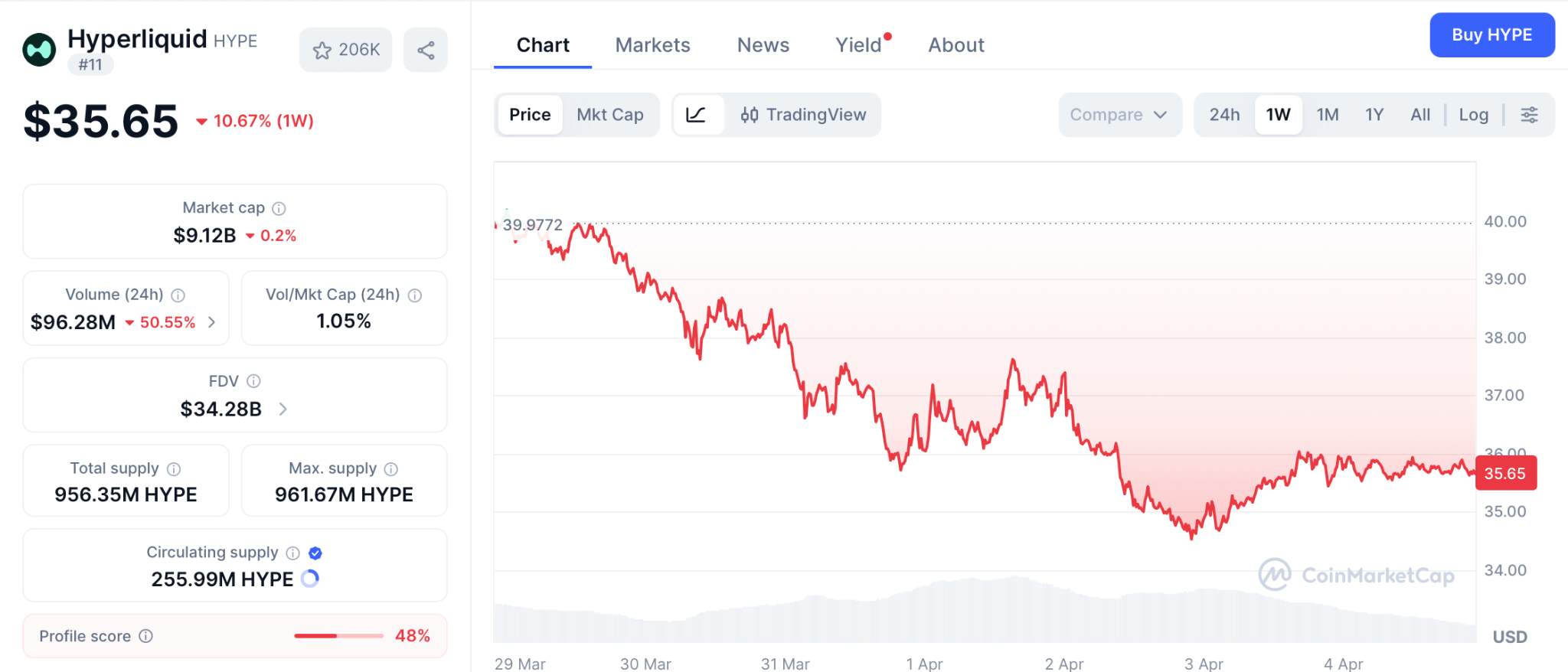Open chart settings sliders icon

[x=1529, y=115]
